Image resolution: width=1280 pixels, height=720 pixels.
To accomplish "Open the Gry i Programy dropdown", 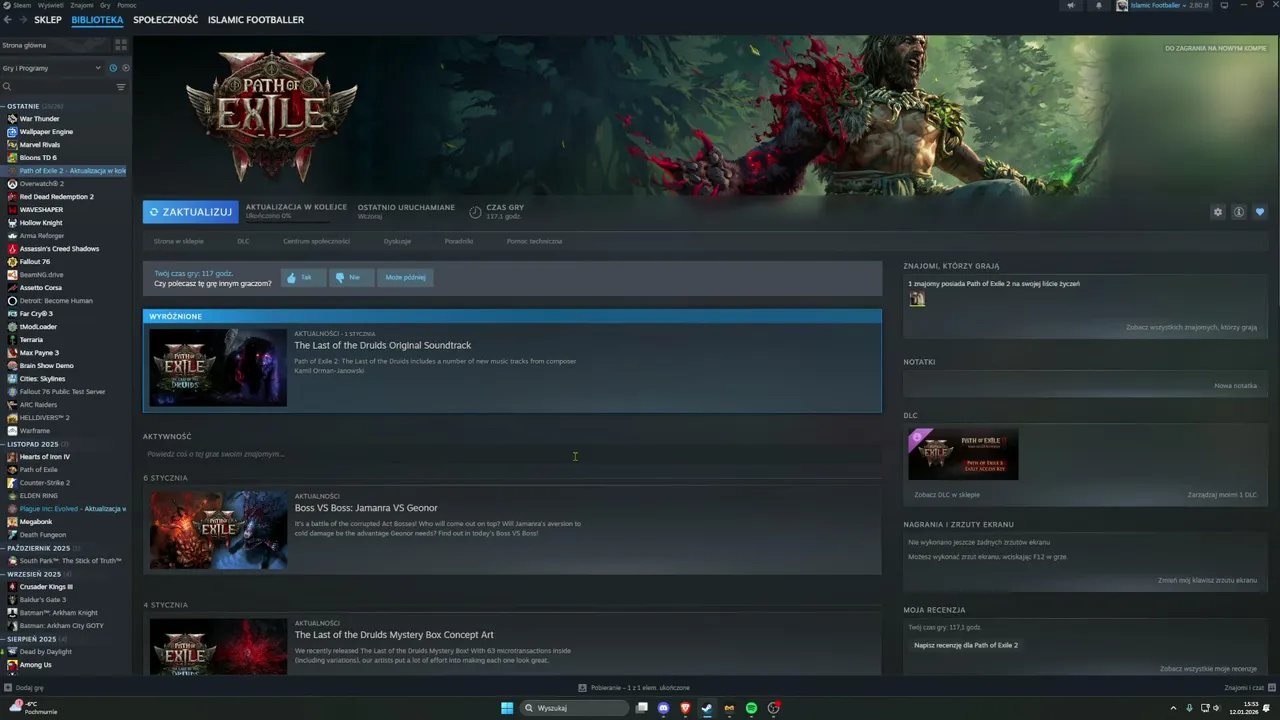I will [x=52, y=68].
